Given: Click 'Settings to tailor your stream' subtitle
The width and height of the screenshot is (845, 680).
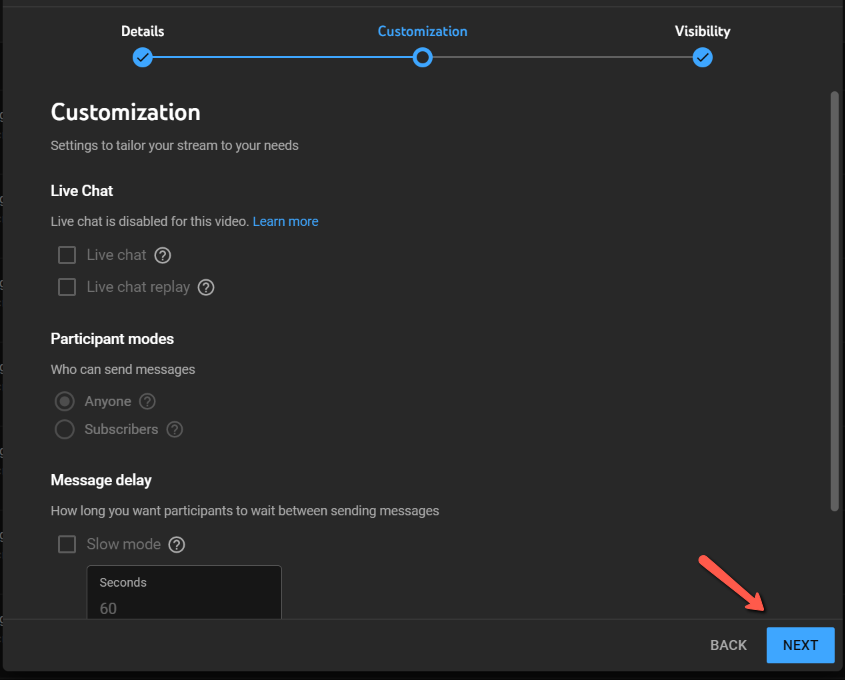Looking at the screenshot, I should pos(175,145).
